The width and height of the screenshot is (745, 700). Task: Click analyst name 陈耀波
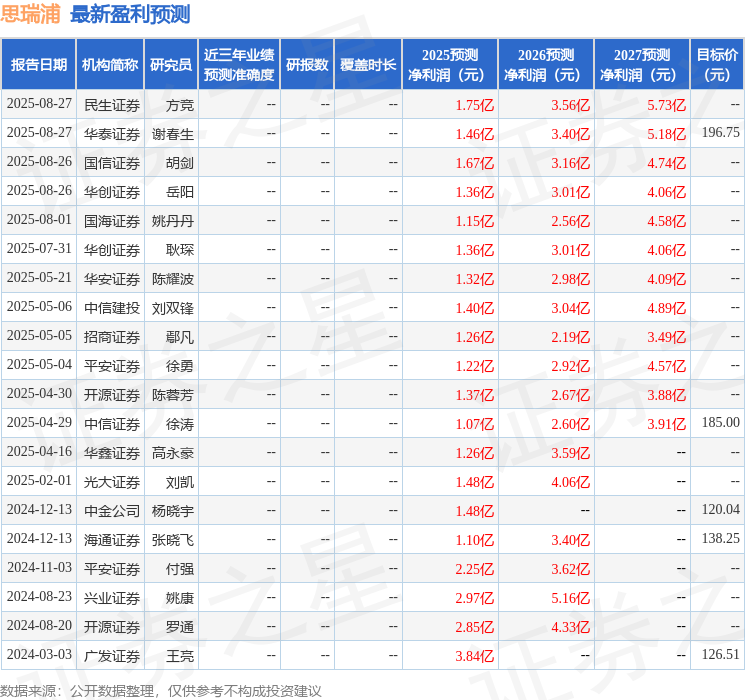pos(173,279)
